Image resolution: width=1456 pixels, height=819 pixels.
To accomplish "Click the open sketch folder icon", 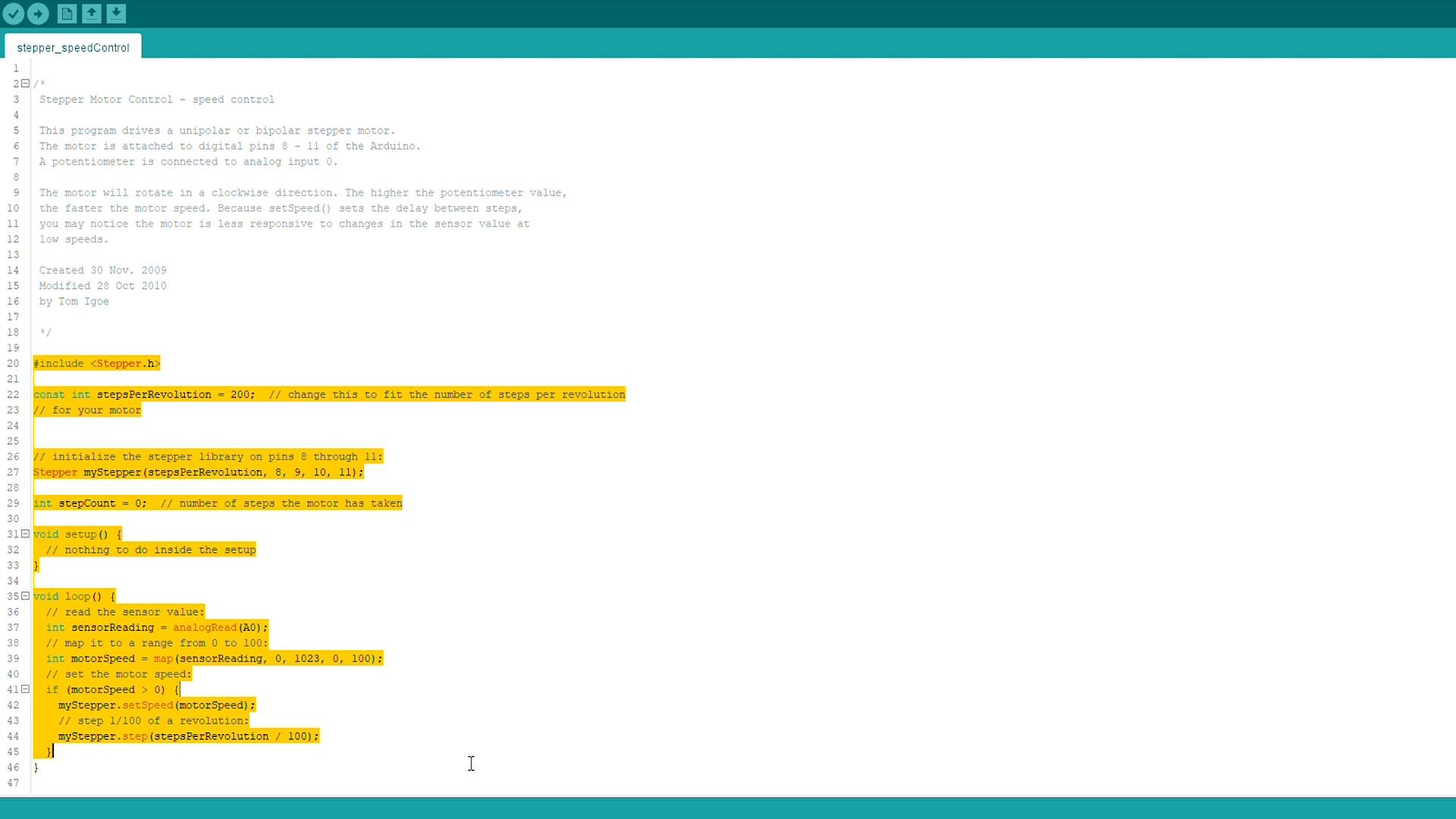I will pos(67,13).
